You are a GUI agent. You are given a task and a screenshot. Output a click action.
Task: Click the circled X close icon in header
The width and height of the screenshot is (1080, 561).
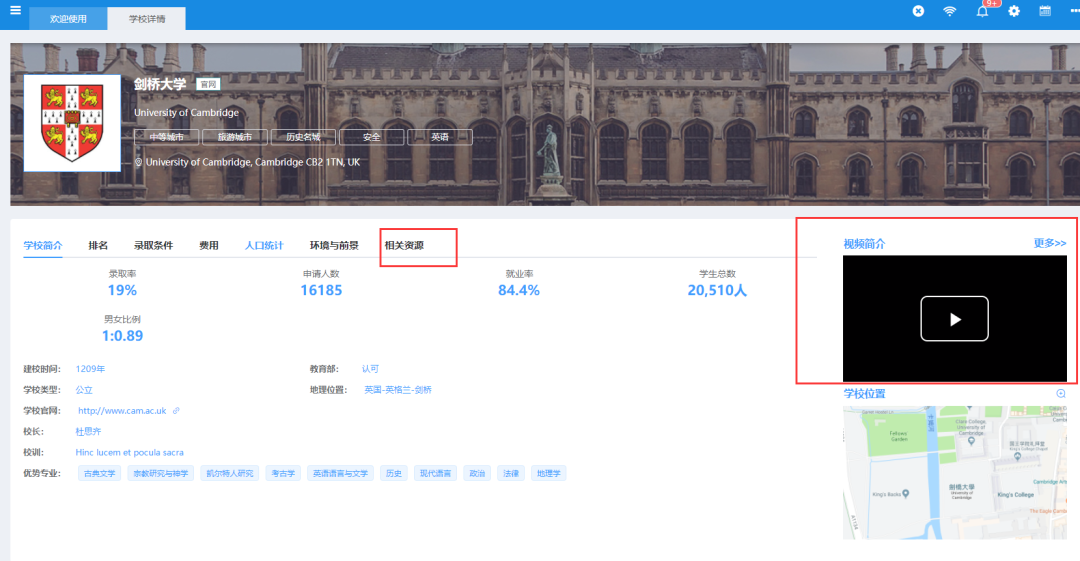(x=918, y=11)
